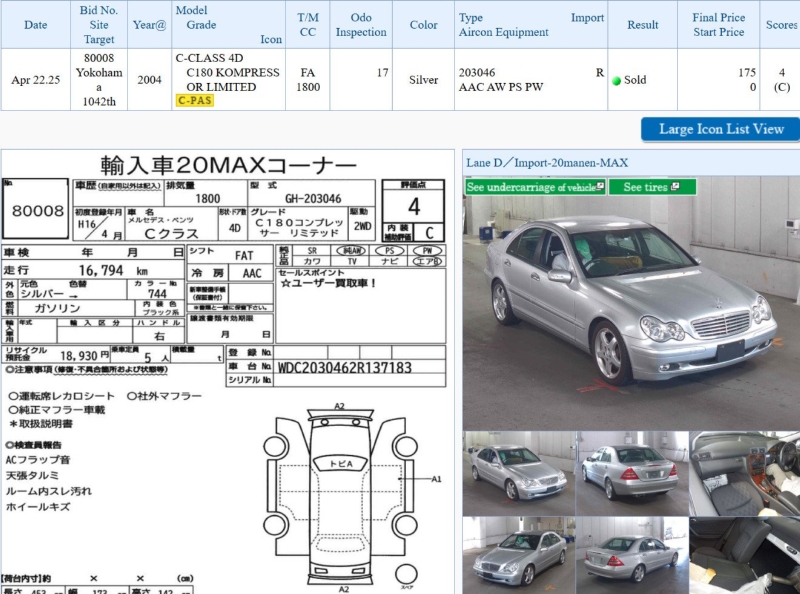Click the Final Price column header
The image size is (800, 594).
tap(718, 24)
